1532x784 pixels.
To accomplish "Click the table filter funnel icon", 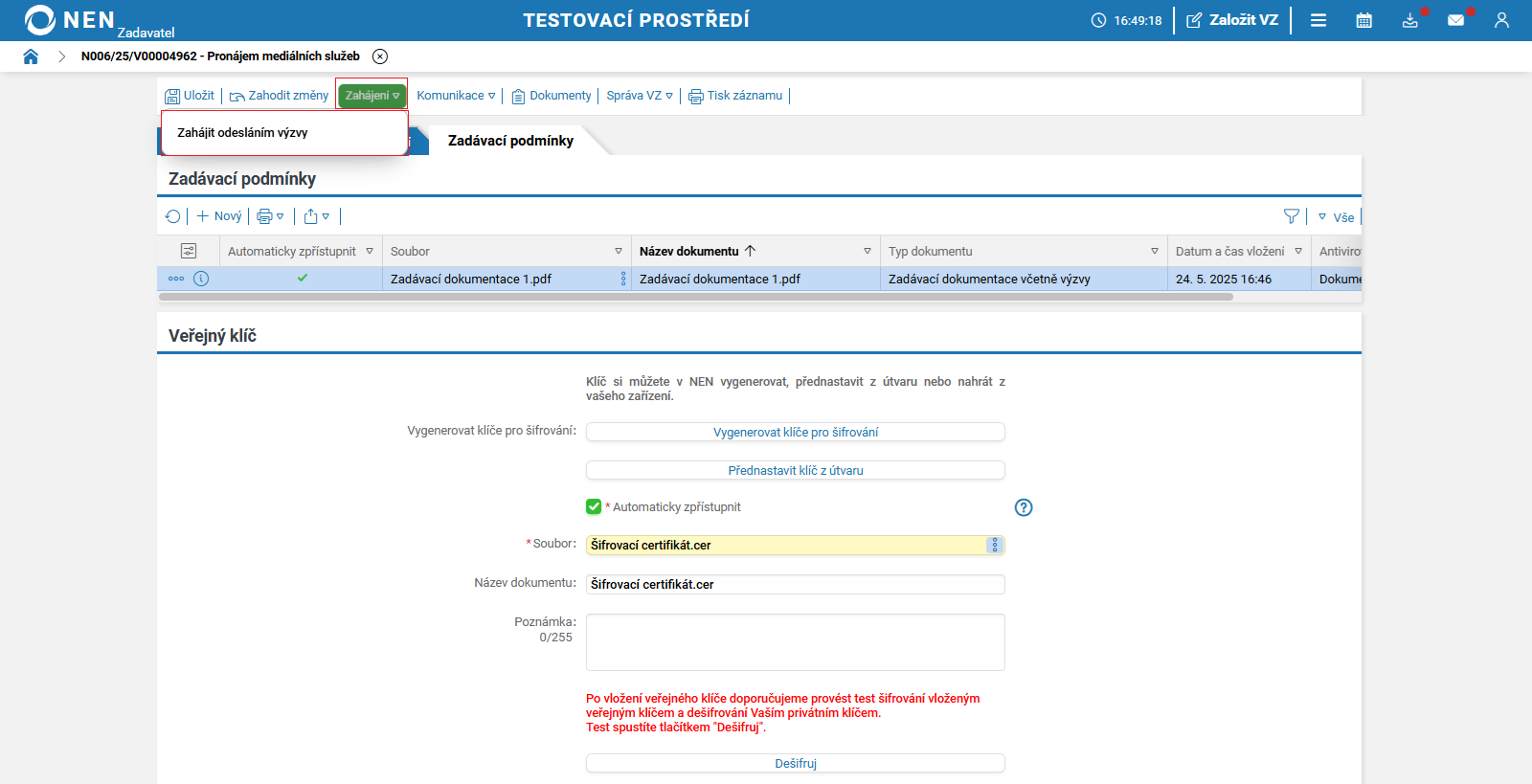I will pyautogui.click(x=1292, y=216).
